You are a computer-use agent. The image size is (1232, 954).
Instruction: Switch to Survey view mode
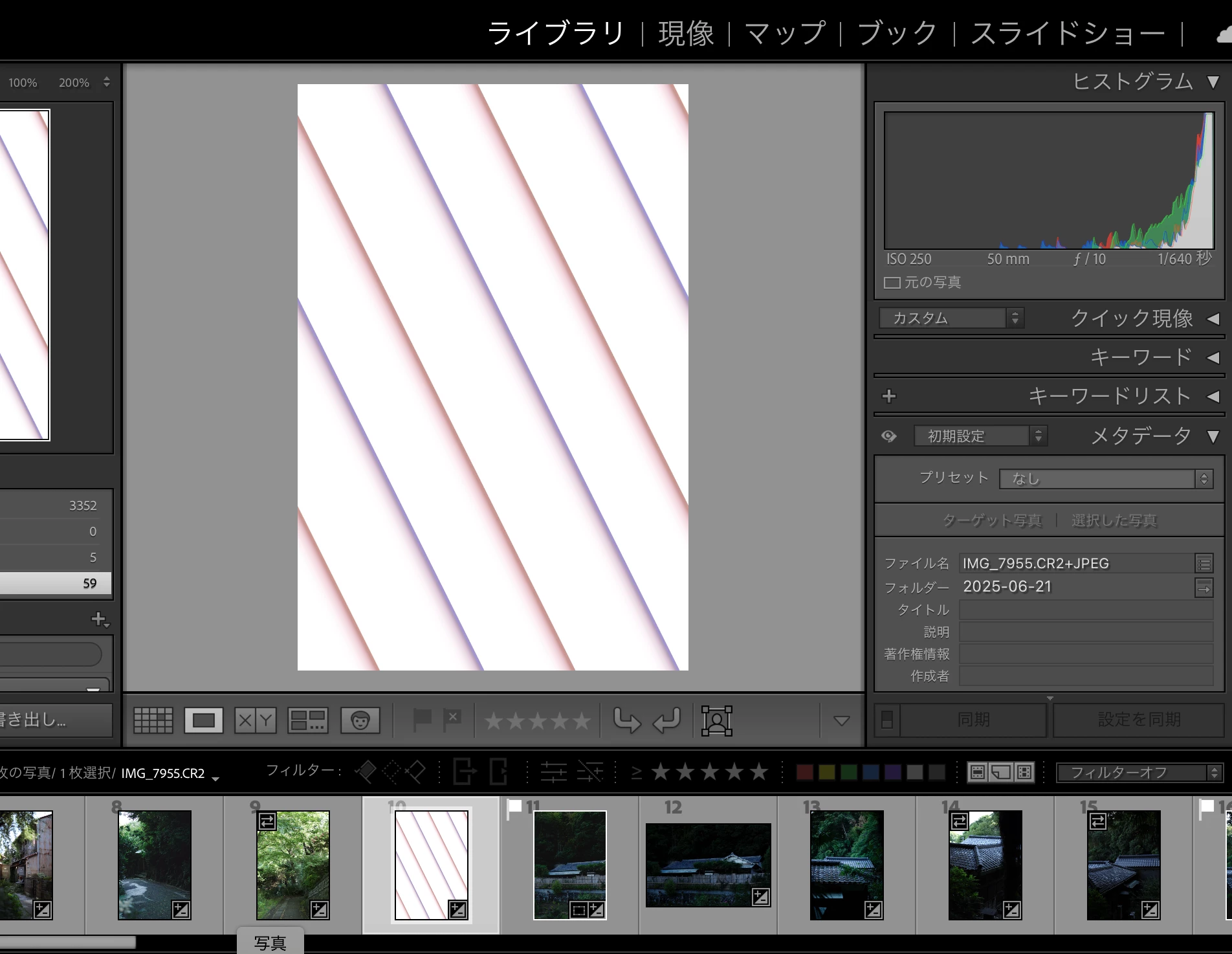pos(308,720)
